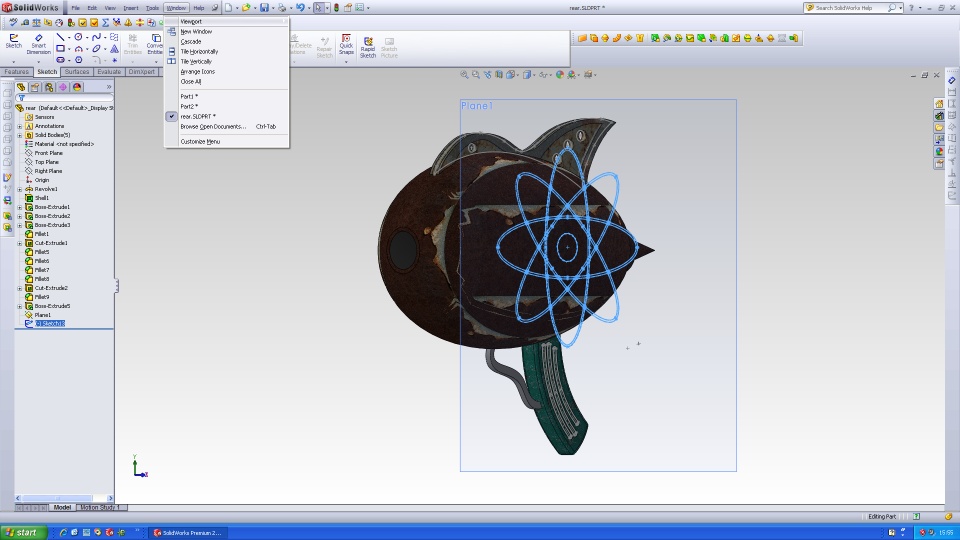This screenshot has height=540, width=960.
Task: Open the Display Style dropdown arrow
Action: coord(534,75)
